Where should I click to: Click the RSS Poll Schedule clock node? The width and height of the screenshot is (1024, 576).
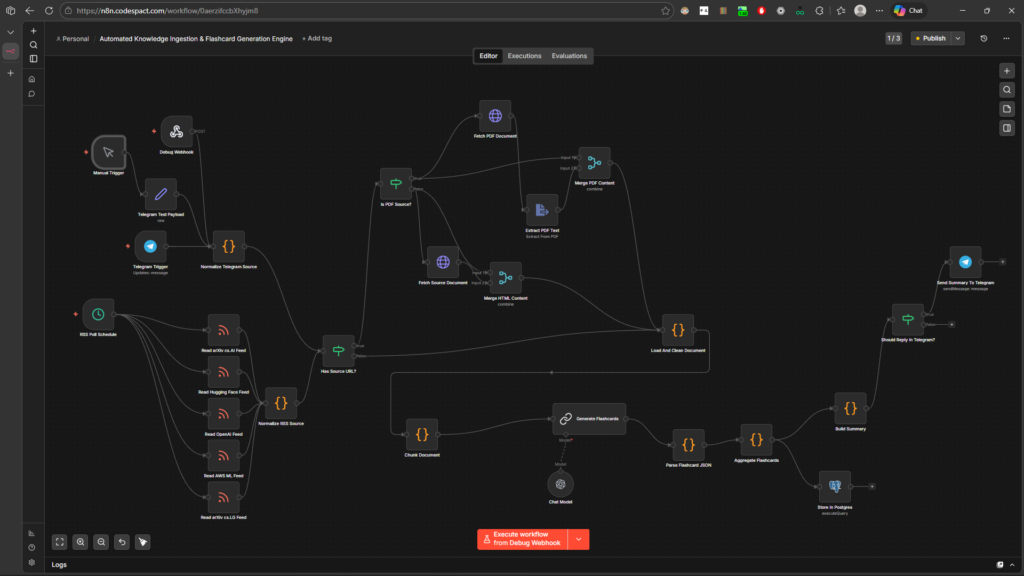(98, 314)
